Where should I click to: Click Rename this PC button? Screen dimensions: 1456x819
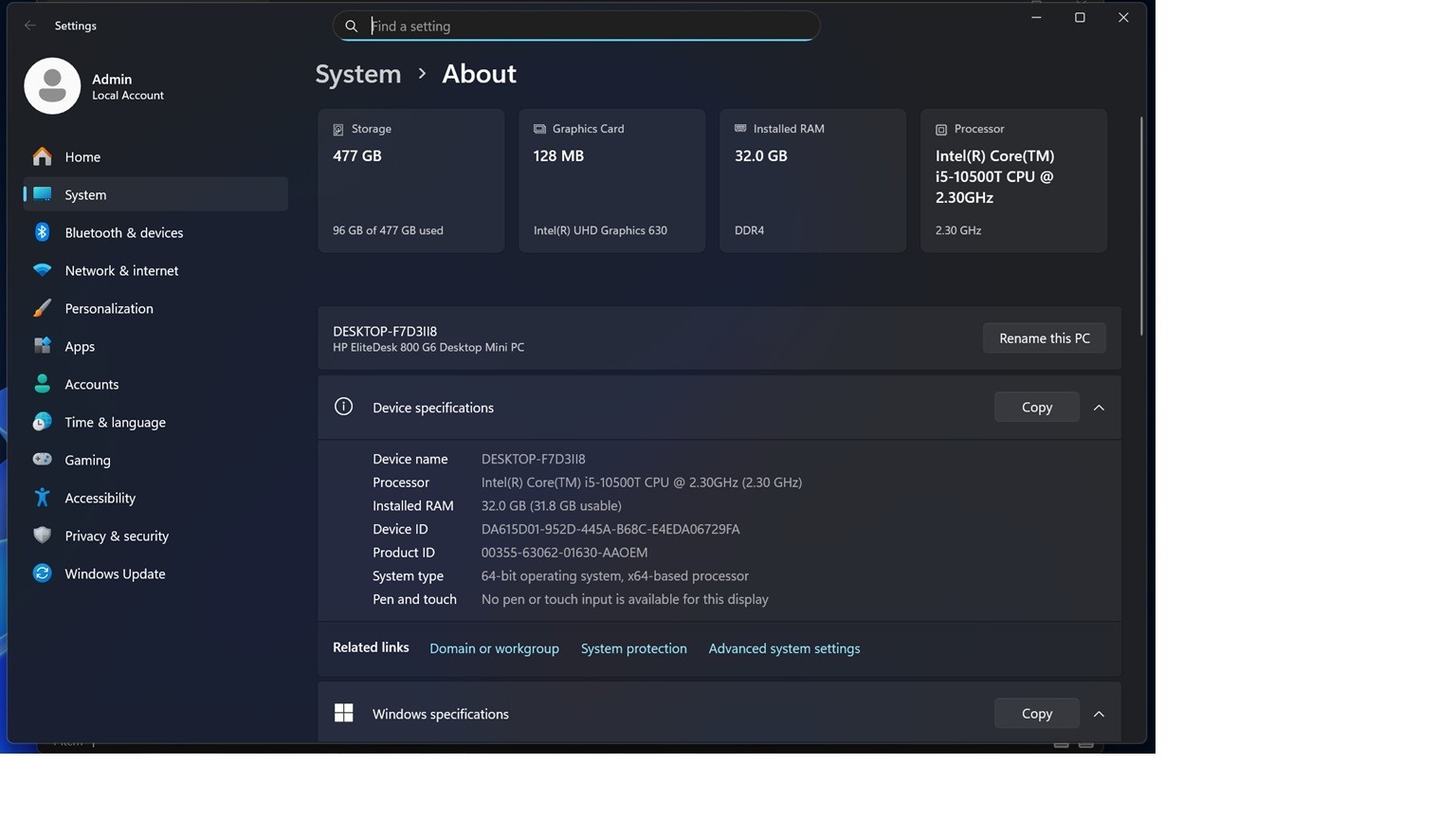[1044, 338]
